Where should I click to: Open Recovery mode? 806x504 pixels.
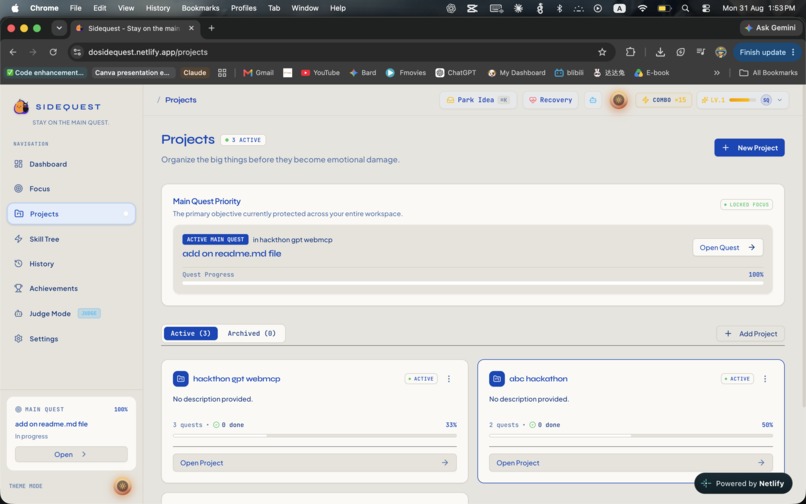point(551,100)
